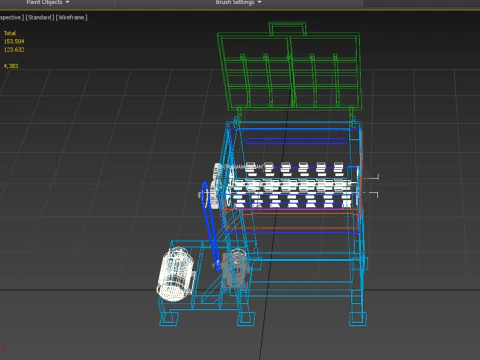Click the Total statistics label
This screenshot has height=360, width=480.
10,33
